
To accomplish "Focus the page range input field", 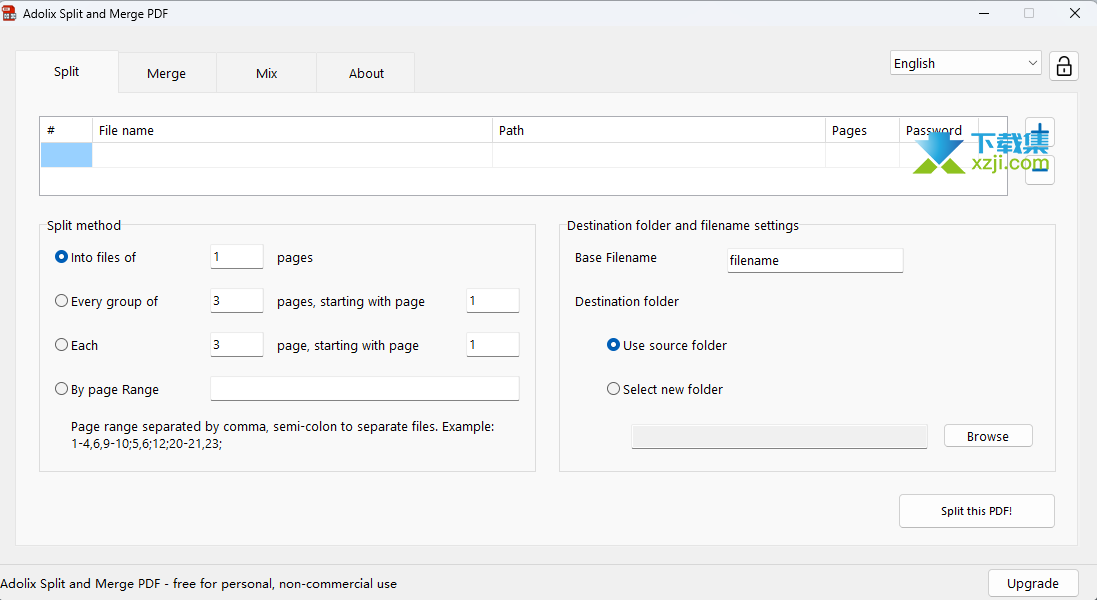I will coord(364,389).
